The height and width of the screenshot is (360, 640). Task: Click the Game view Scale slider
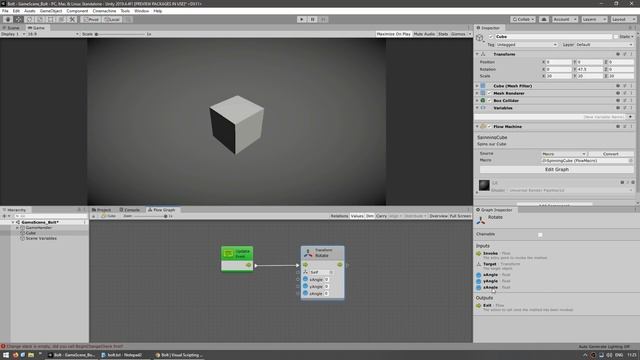120,34
